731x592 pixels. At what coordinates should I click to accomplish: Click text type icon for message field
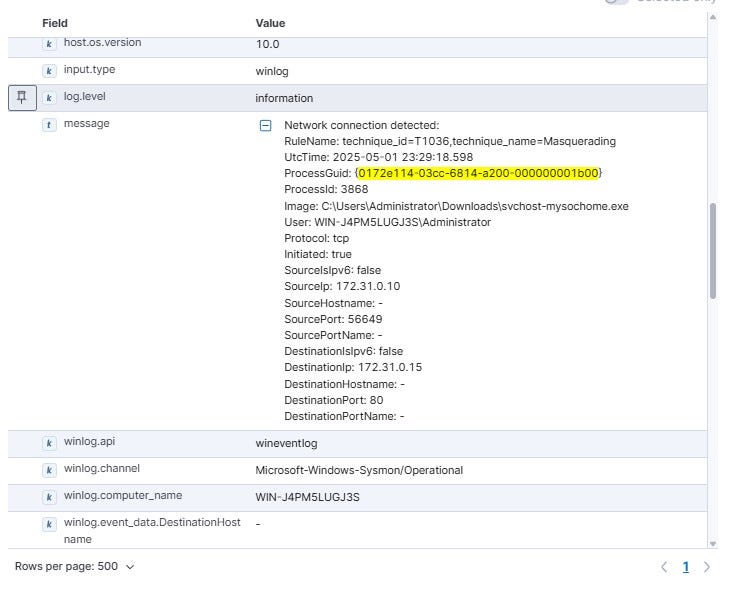pyautogui.click(x=49, y=125)
